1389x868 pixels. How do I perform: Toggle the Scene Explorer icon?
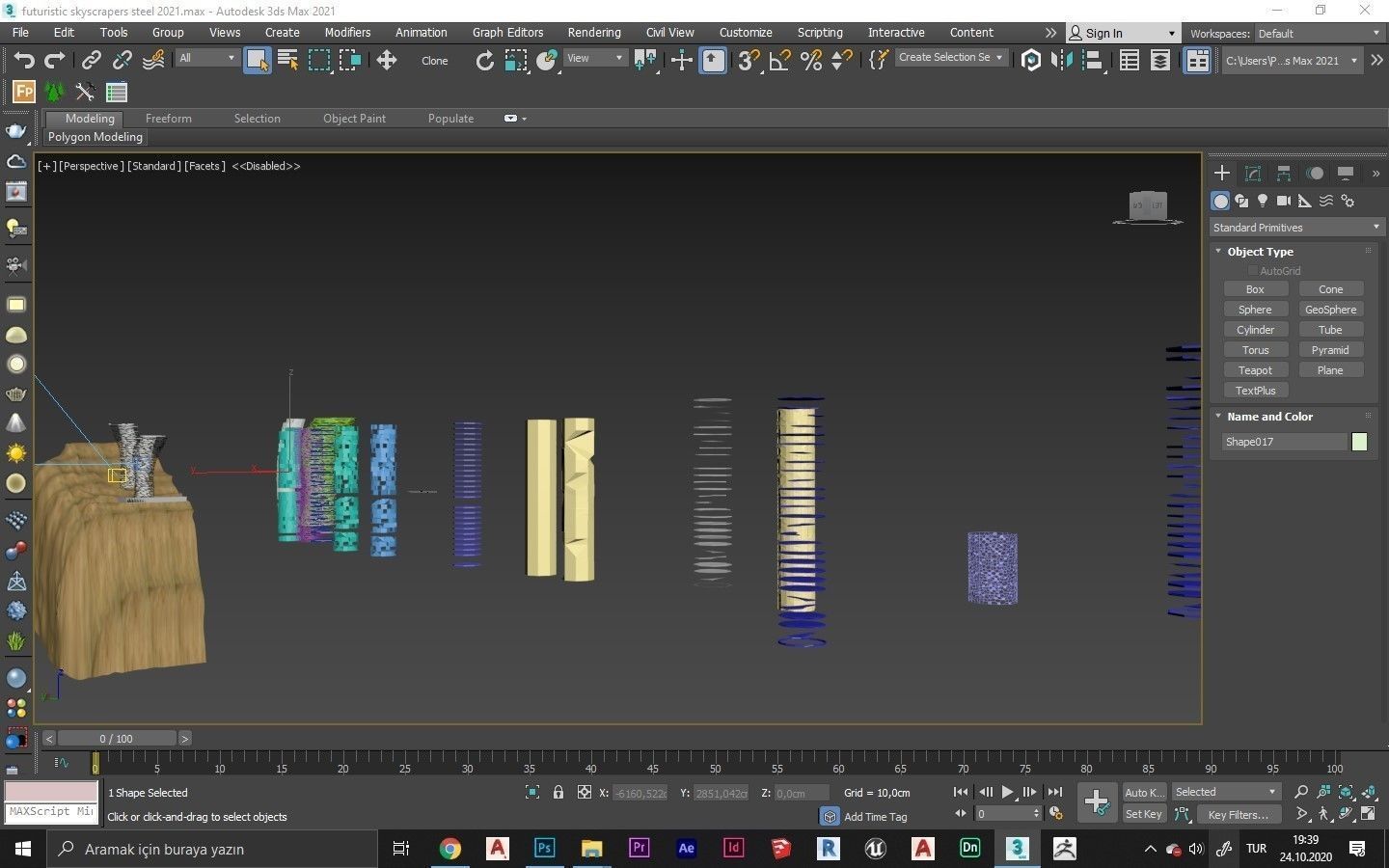(1130, 61)
